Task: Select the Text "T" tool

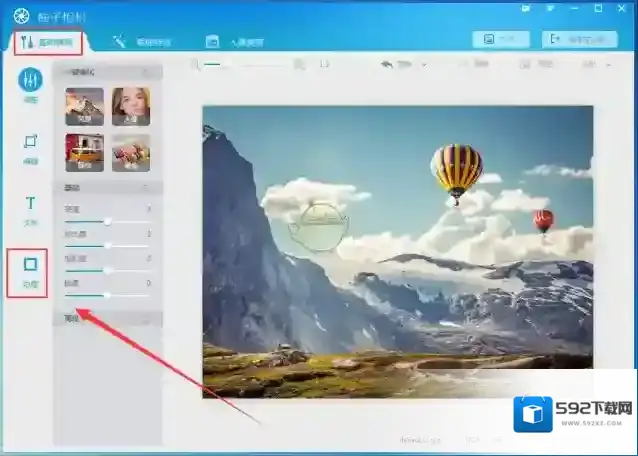Action: click(30, 208)
